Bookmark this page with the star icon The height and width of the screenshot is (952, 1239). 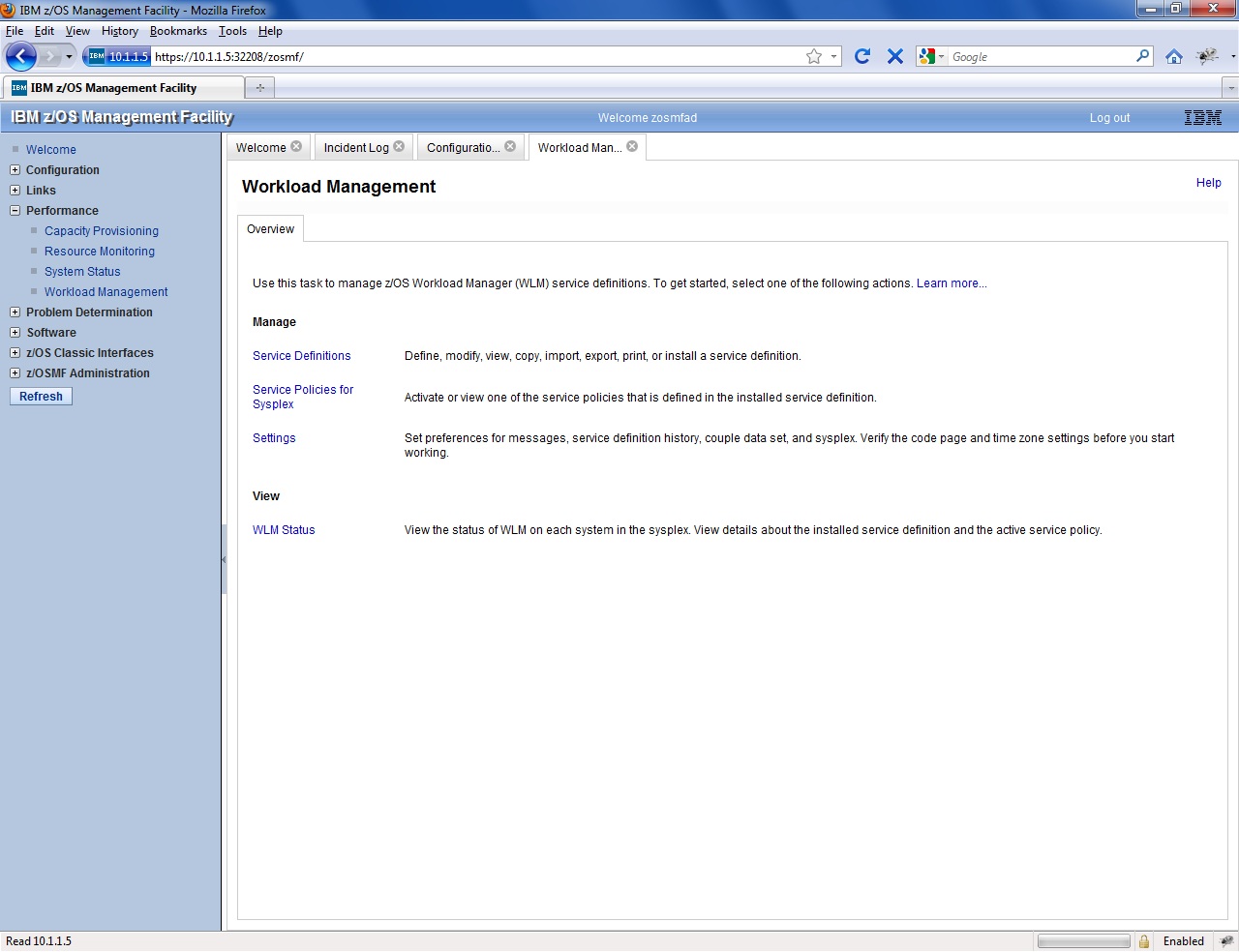[814, 56]
